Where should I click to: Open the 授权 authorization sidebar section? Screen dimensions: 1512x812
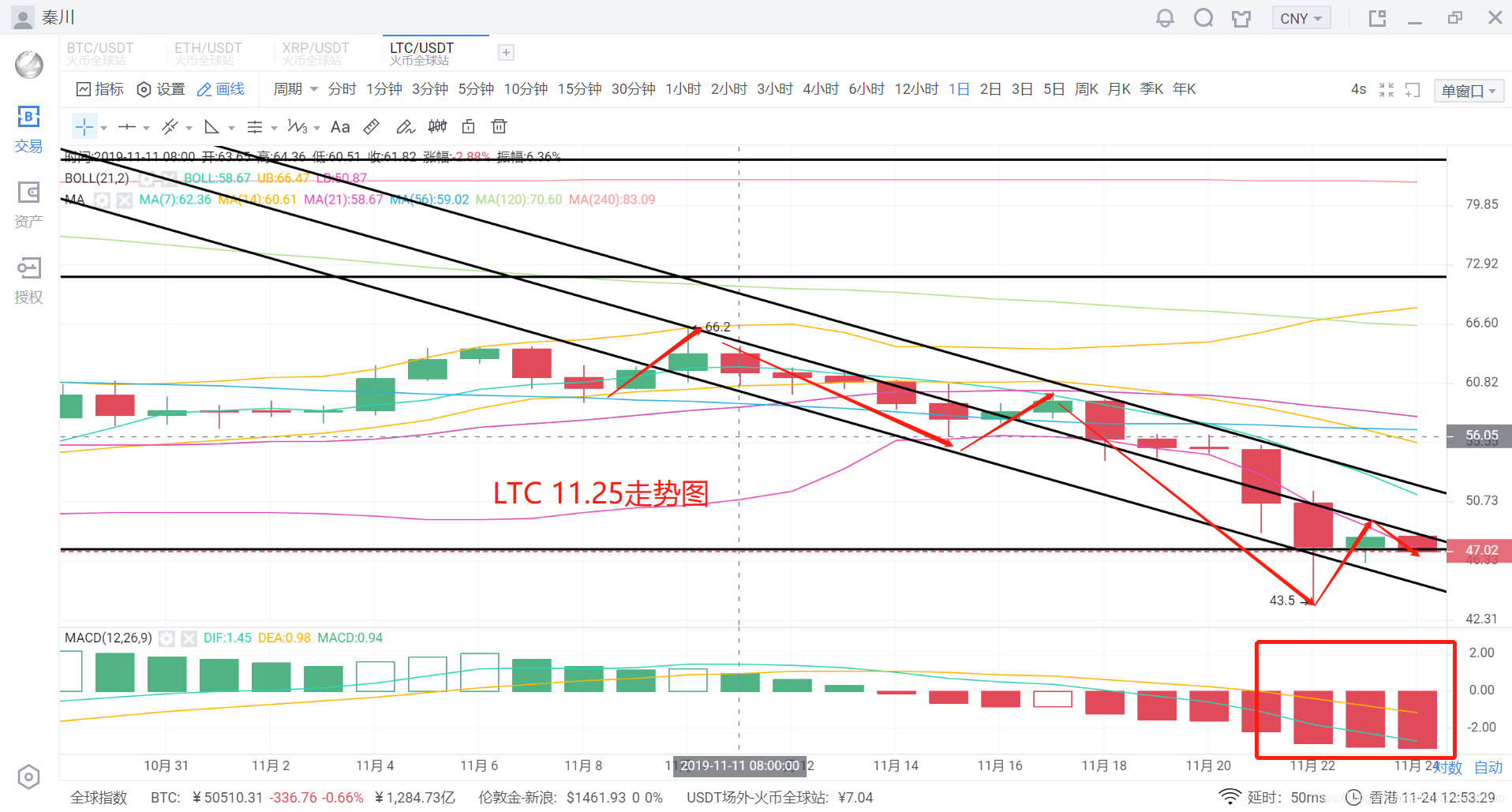click(28, 280)
